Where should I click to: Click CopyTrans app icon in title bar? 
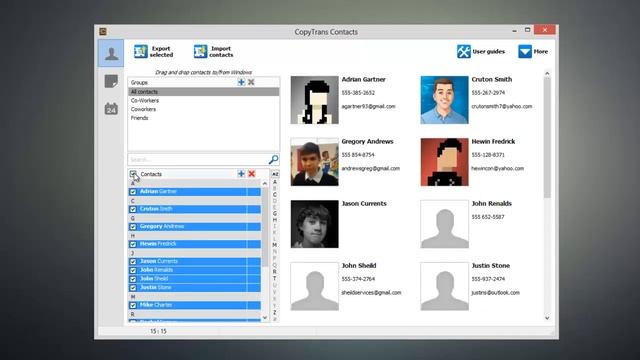(x=103, y=31)
